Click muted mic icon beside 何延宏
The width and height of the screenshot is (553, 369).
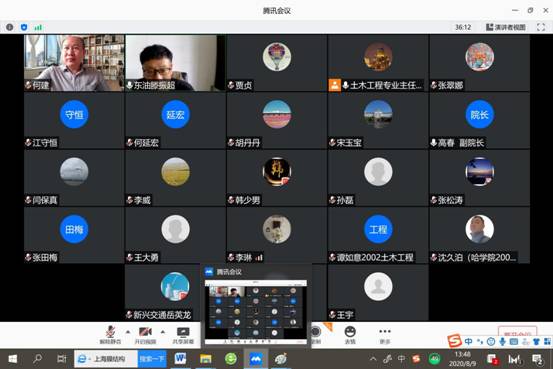coord(129,143)
